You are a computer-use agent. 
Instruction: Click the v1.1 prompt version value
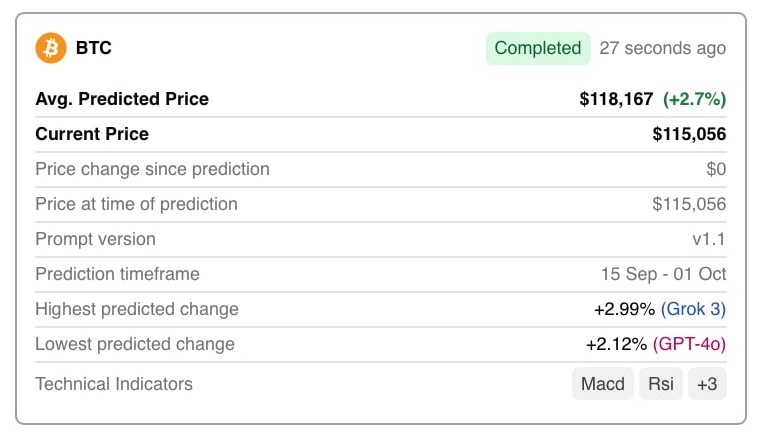[x=709, y=239]
